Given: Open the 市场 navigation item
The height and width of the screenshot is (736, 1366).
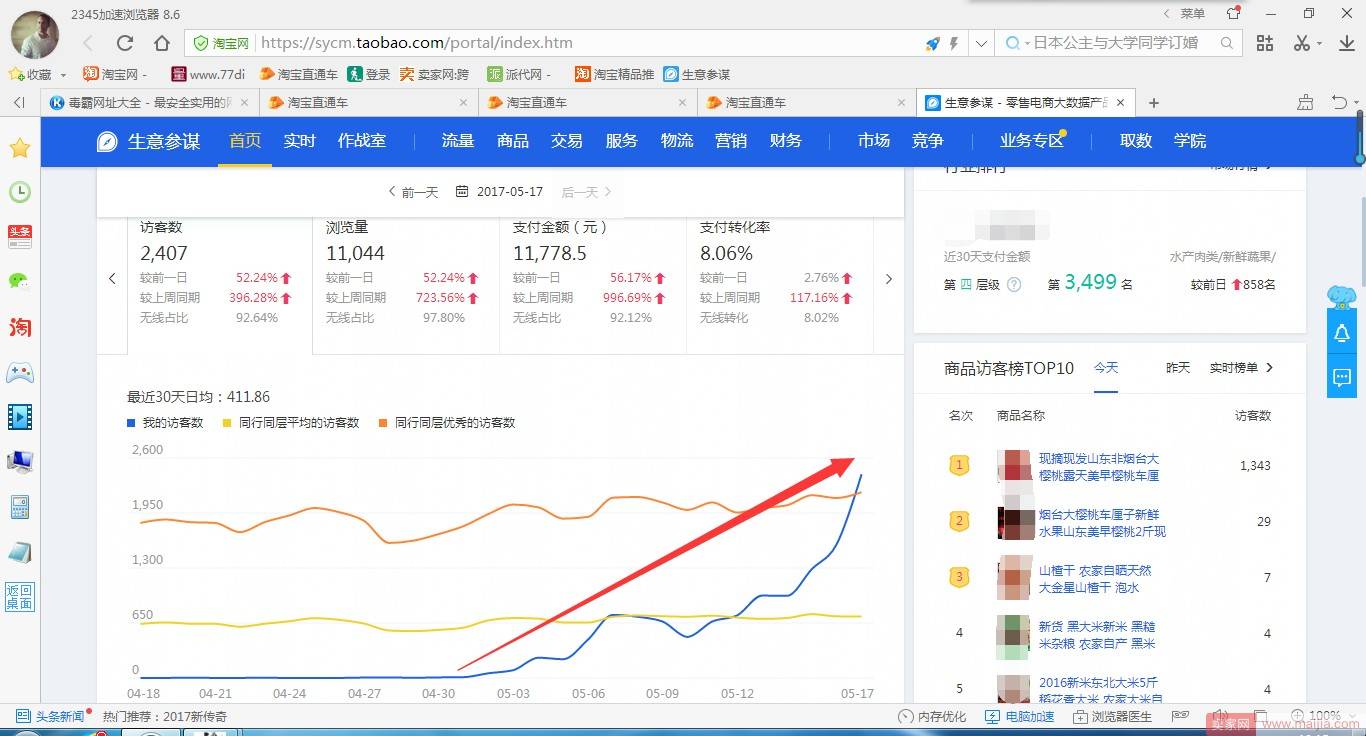Looking at the screenshot, I should coord(874,141).
